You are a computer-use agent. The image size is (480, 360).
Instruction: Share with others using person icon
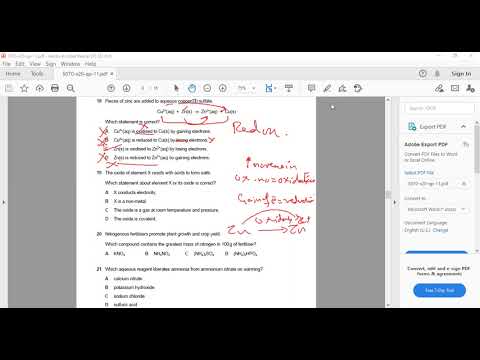click(x=470, y=88)
